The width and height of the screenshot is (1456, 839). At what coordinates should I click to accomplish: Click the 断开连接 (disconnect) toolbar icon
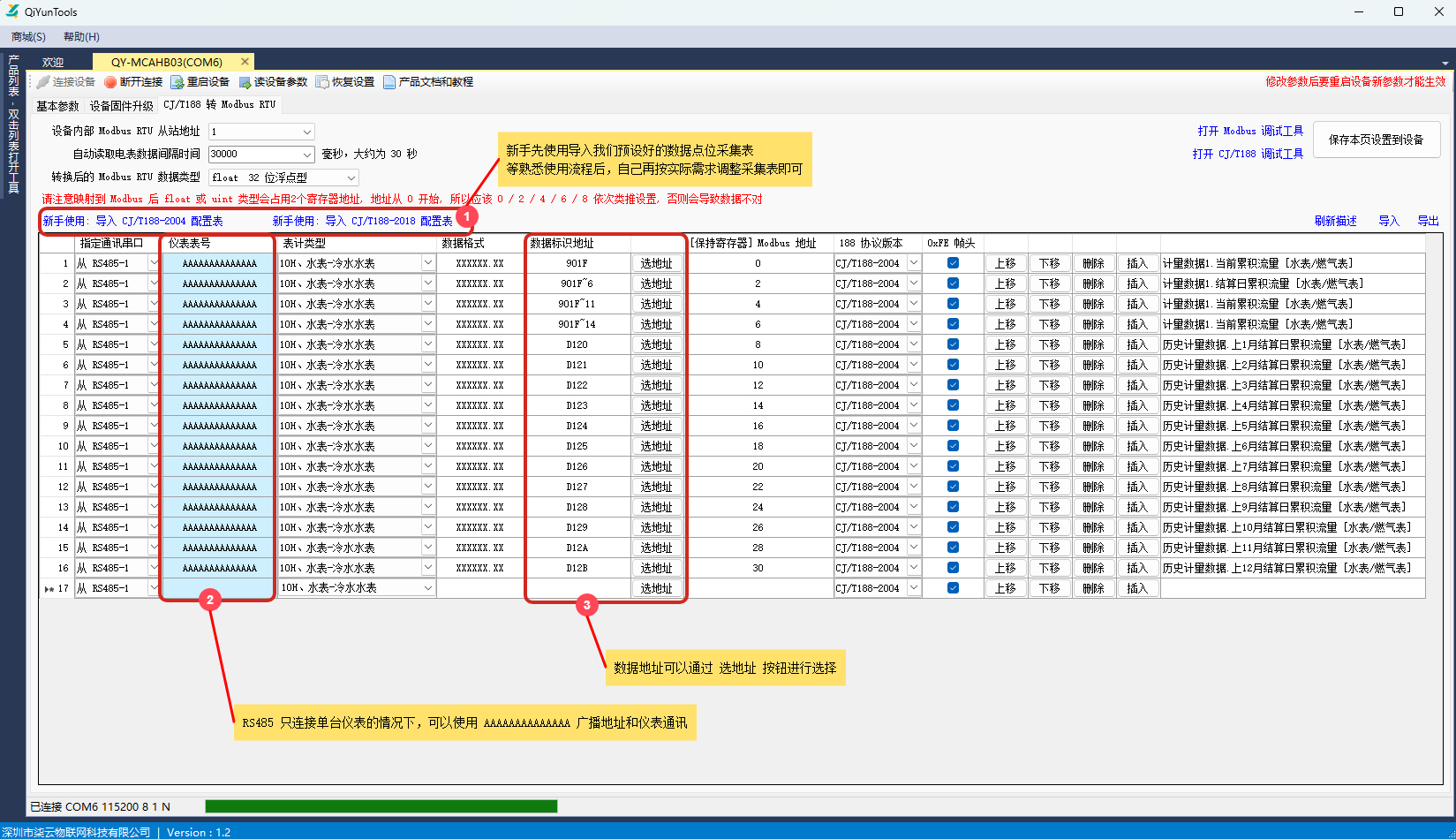coord(109,81)
